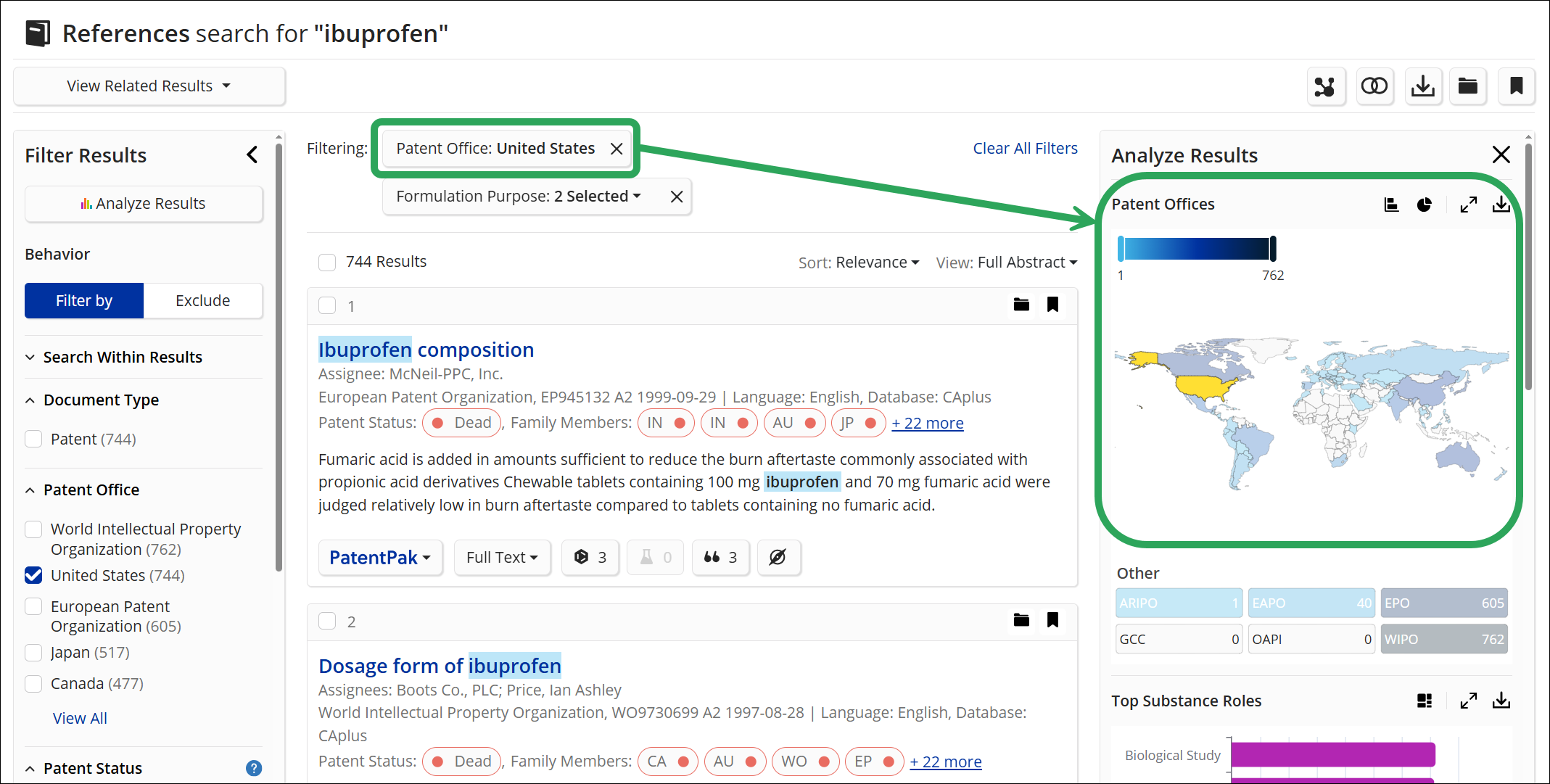Click the EAPO 40 tile
Viewport: 1550px width, 784px height.
click(x=1311, y=603)
